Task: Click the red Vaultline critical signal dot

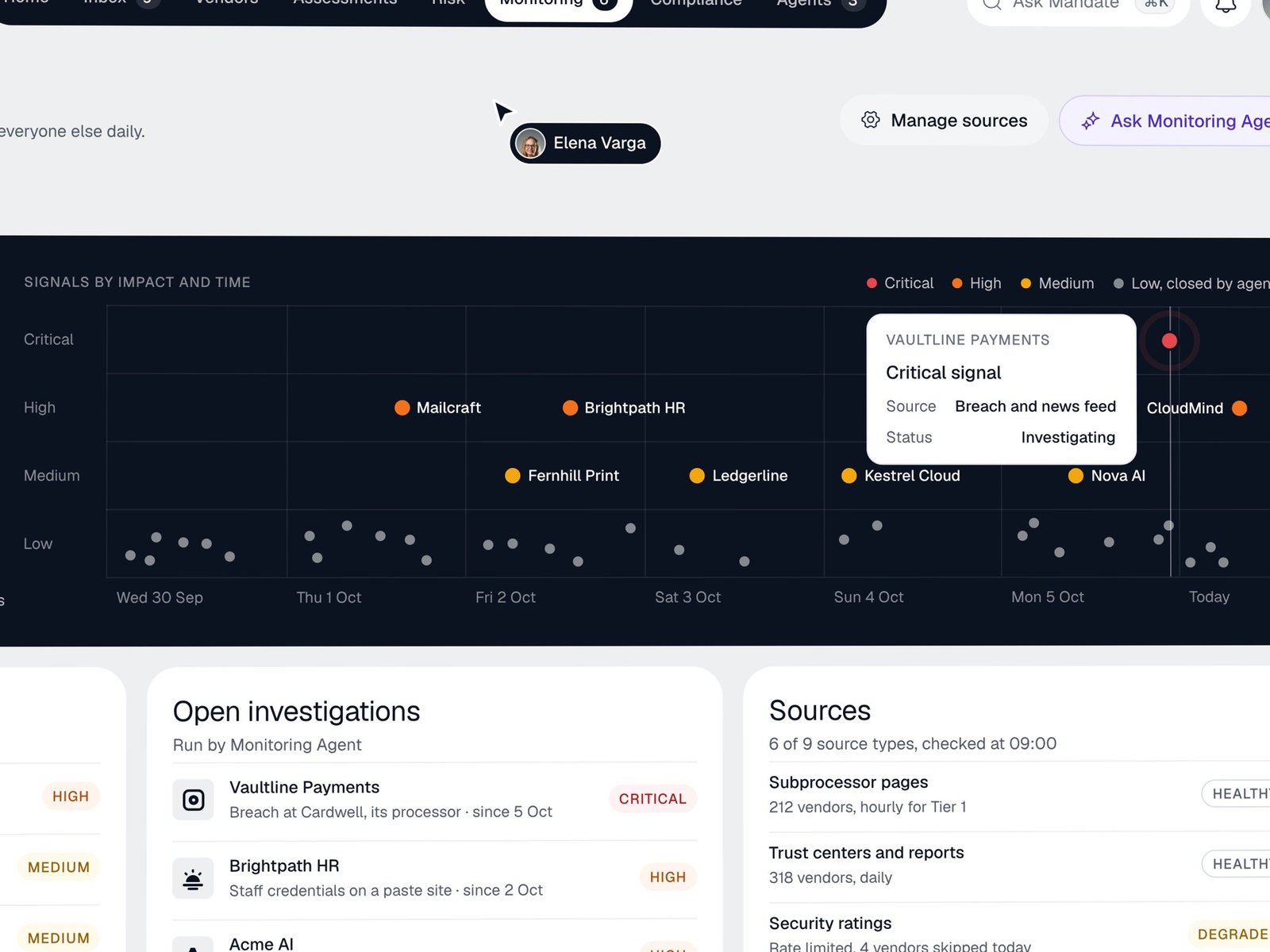Action: tap(1169, 340)
